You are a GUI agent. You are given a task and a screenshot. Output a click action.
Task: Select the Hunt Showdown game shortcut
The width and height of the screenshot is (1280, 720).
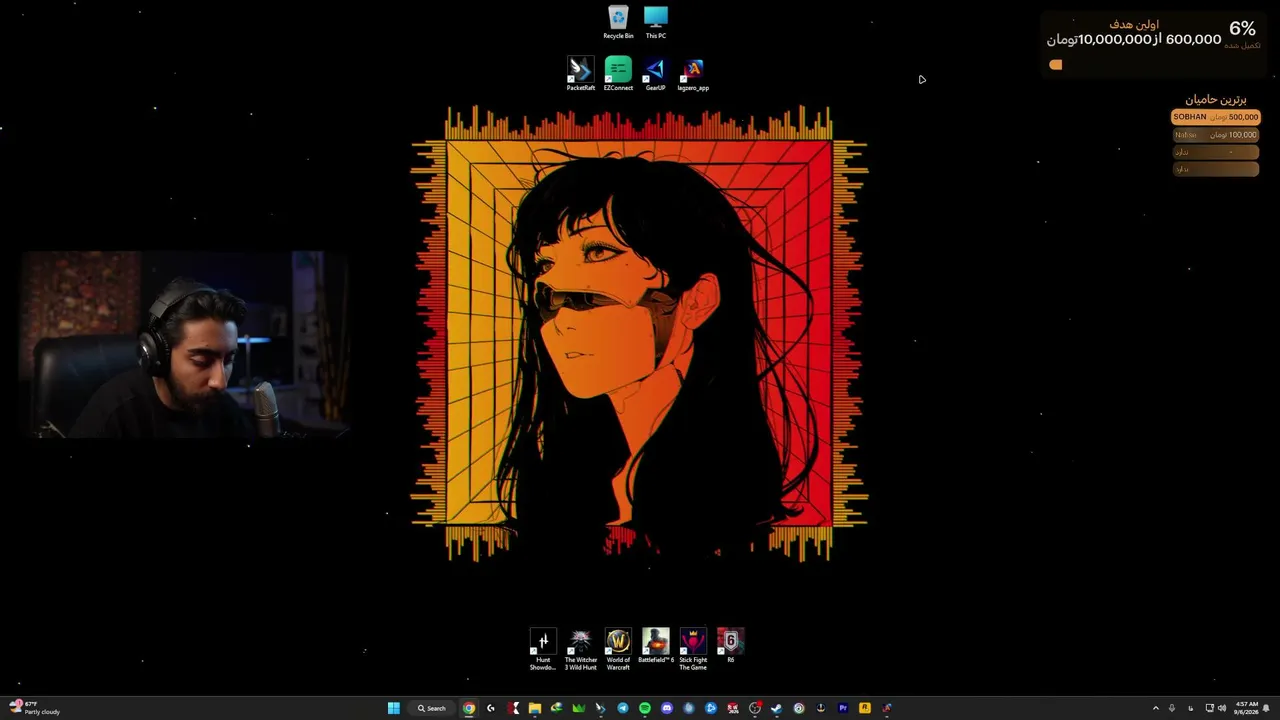pos(543,649)
